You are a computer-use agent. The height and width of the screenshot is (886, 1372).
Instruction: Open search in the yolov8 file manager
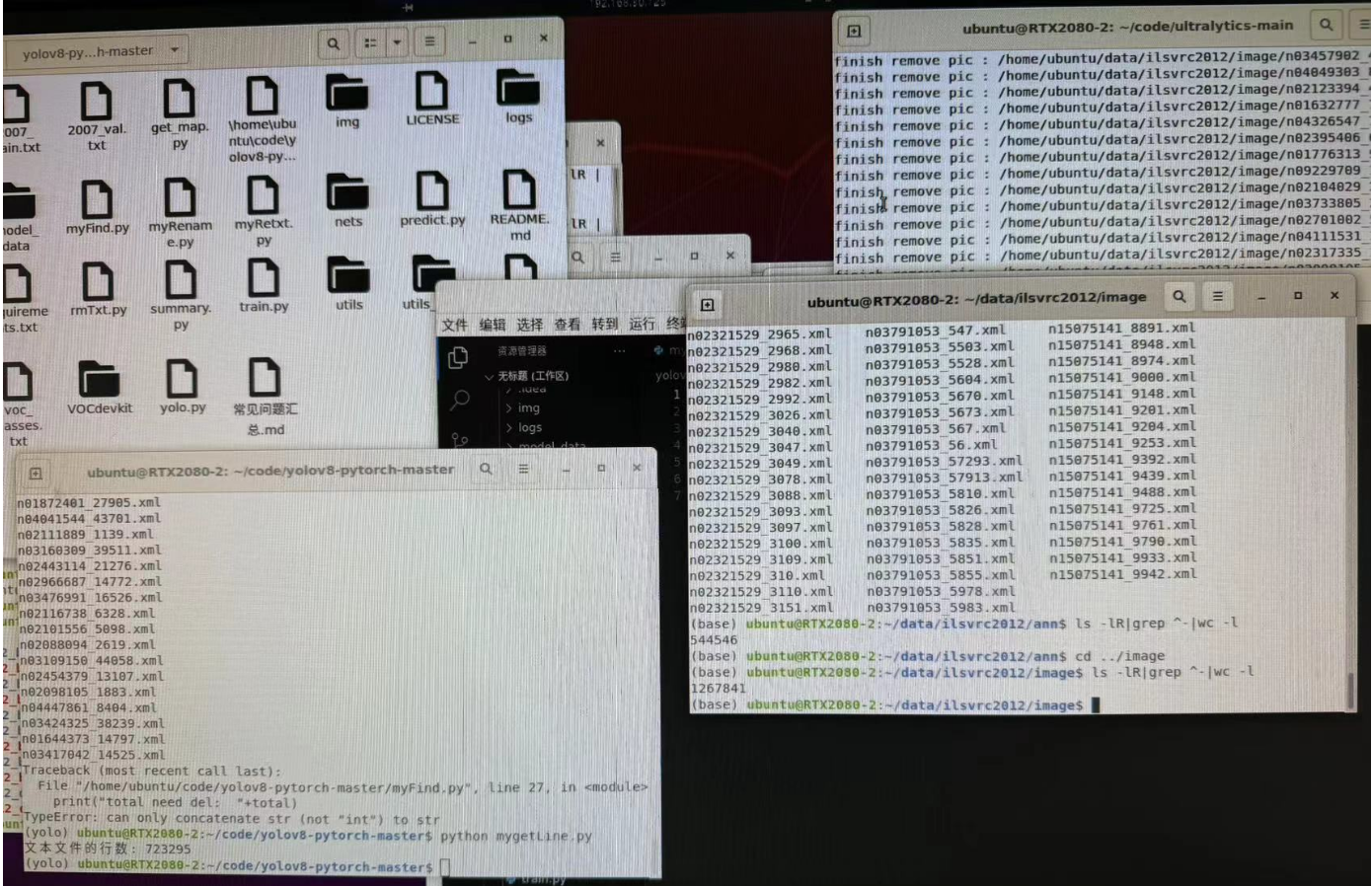point(334,43)
